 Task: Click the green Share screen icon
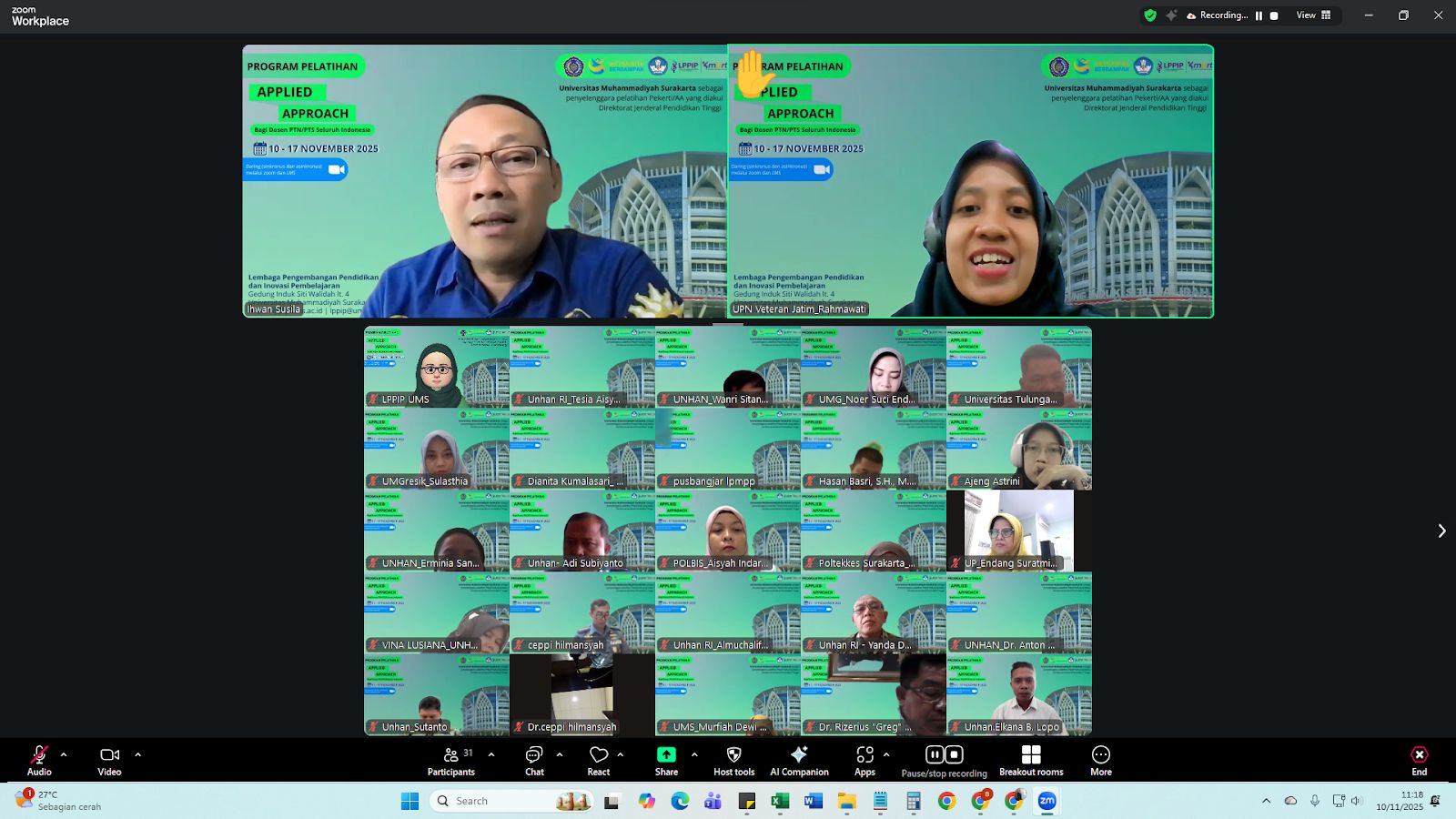pyautogui.click(x=666, y=754)
